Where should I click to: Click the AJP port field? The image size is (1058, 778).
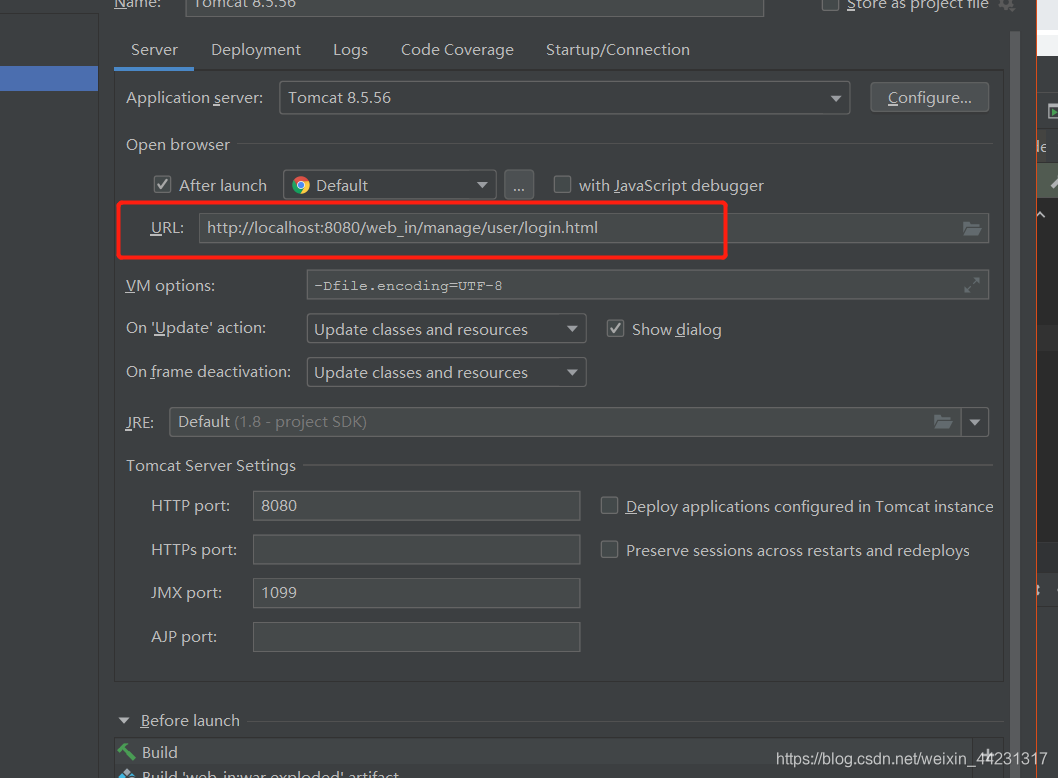click(416, 637)
